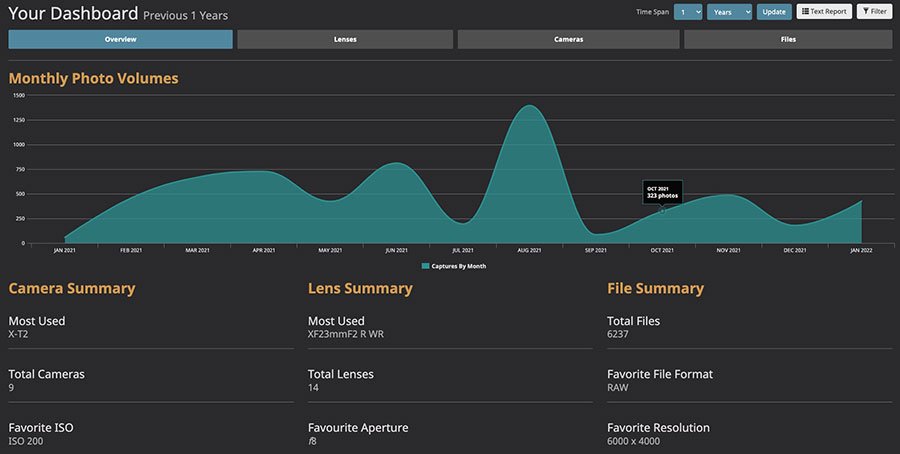Click the Your Dashboard title
This screenshot has width=900, height=454.
point(73,13)
